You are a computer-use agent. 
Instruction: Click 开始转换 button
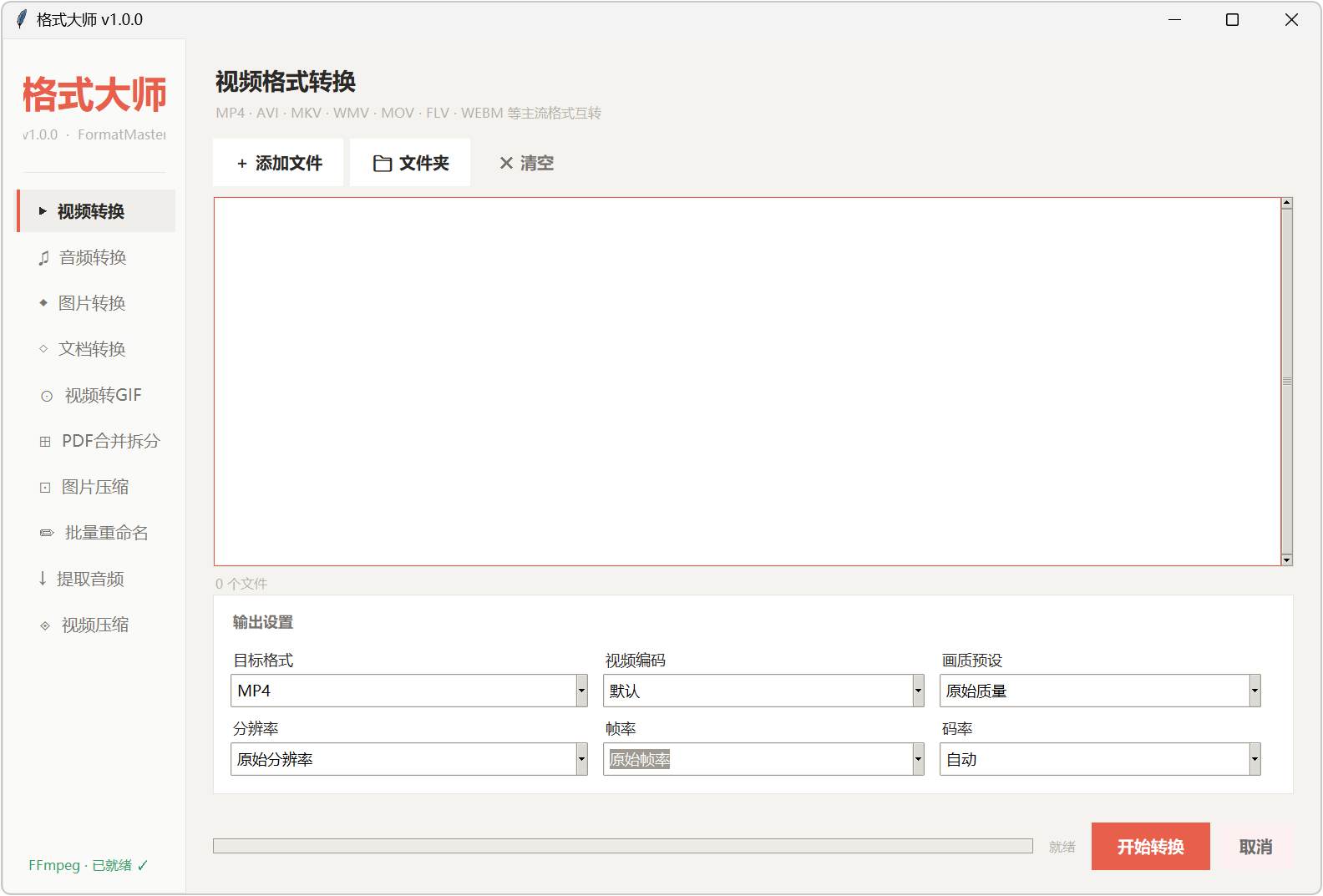(1151, 847)
